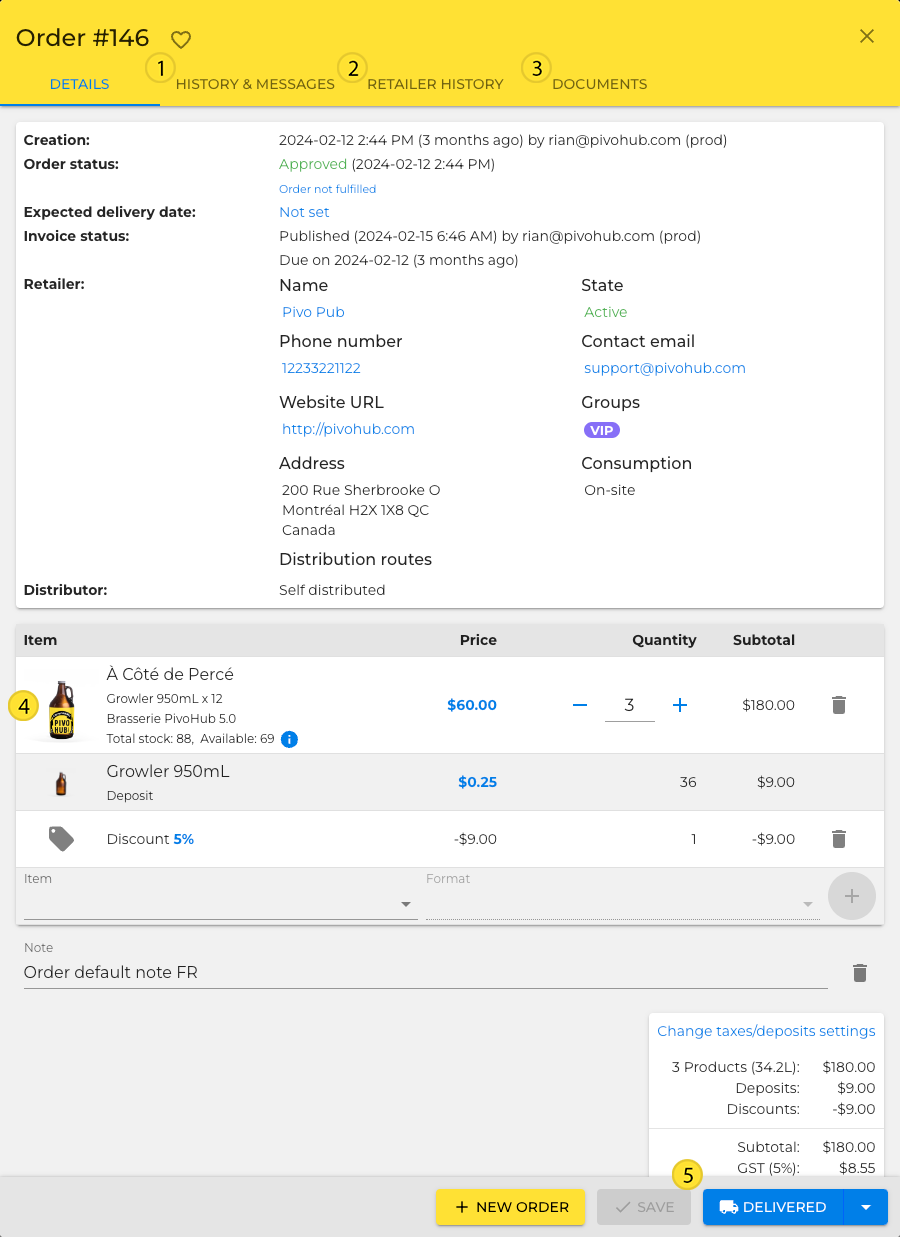900x1237 pixels.
Task: Edit the quantity field showing 3
Action: pos(629,705)
